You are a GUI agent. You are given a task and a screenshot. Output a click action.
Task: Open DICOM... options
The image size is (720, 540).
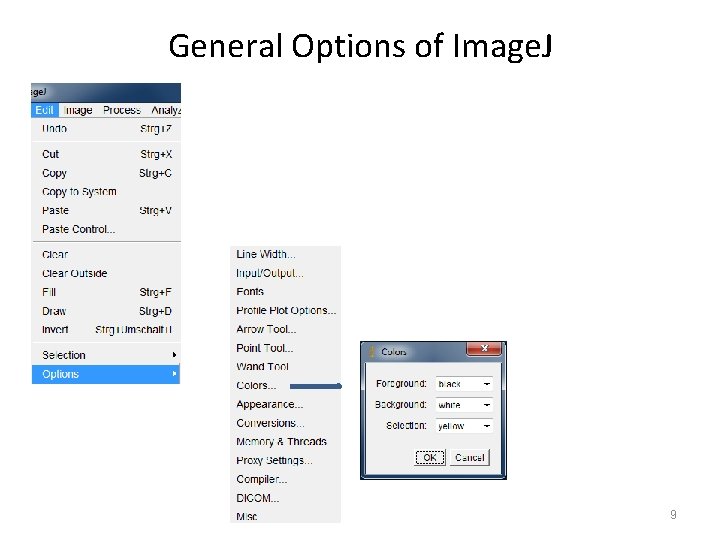[285, 498]
